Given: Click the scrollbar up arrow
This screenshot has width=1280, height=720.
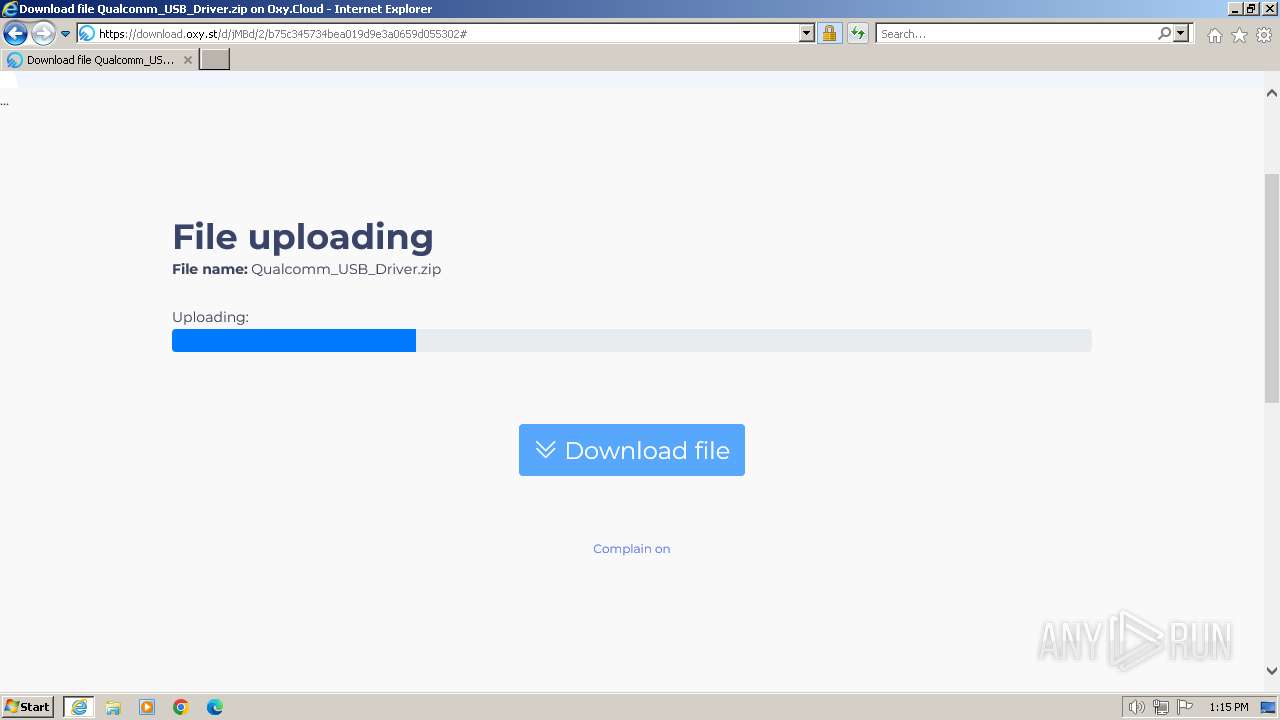Looking at the screenshot, I should (1272, 93).
